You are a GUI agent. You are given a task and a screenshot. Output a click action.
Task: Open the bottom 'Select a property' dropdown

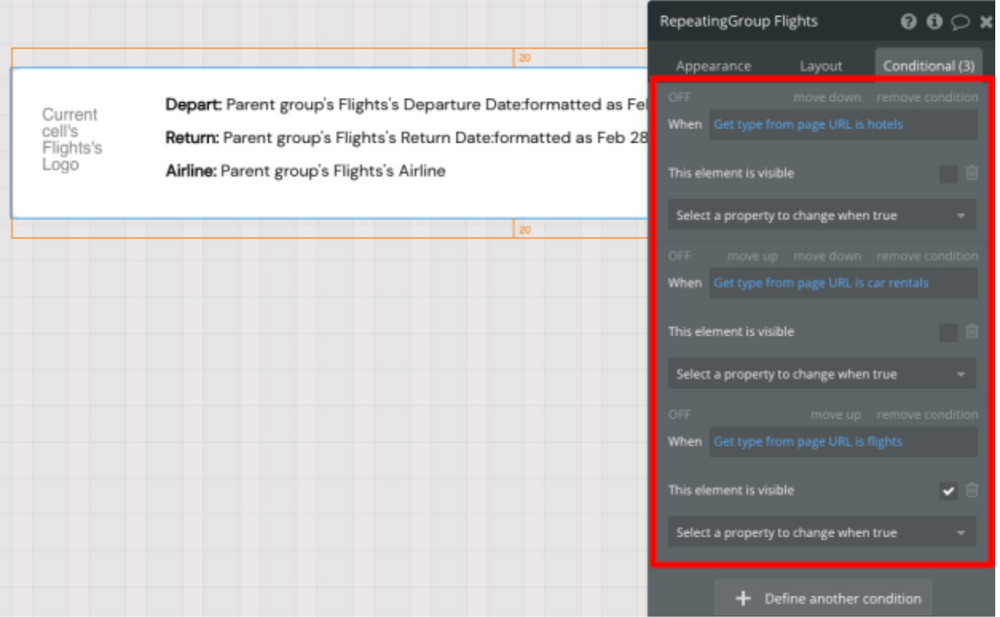tap(820, 532)
